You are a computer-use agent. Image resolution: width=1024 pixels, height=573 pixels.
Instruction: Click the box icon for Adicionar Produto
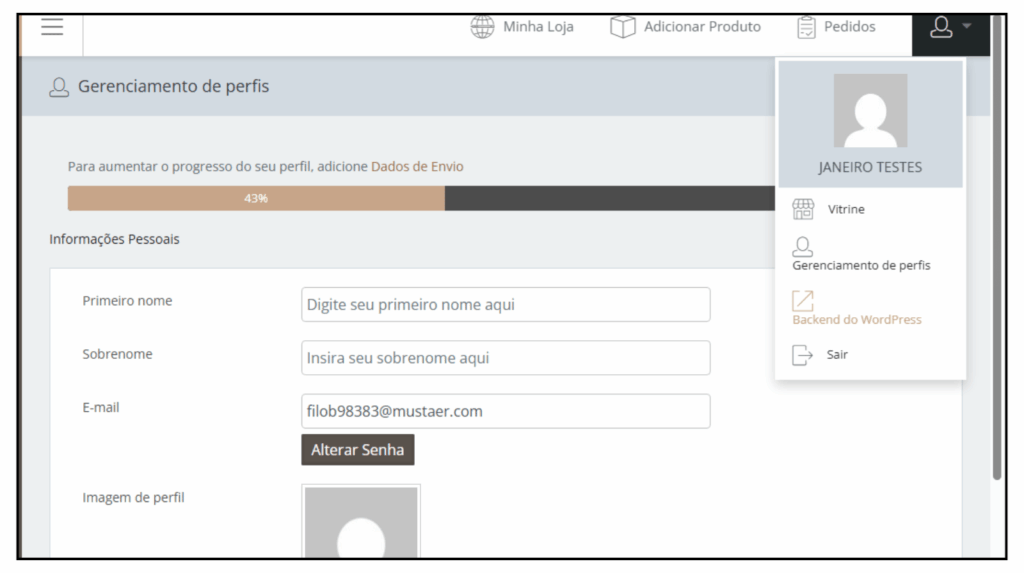(x=623, y=27)
